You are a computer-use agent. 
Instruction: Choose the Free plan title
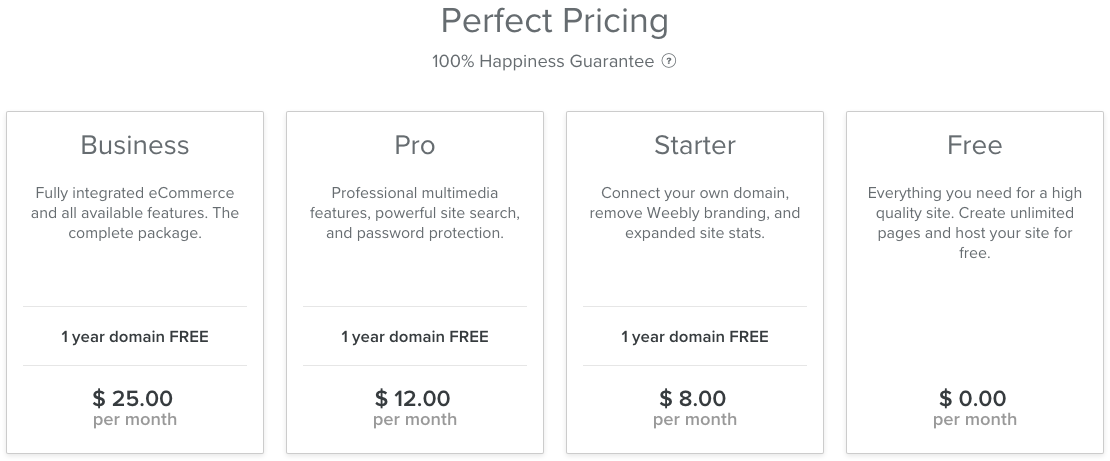click(975, 145)
